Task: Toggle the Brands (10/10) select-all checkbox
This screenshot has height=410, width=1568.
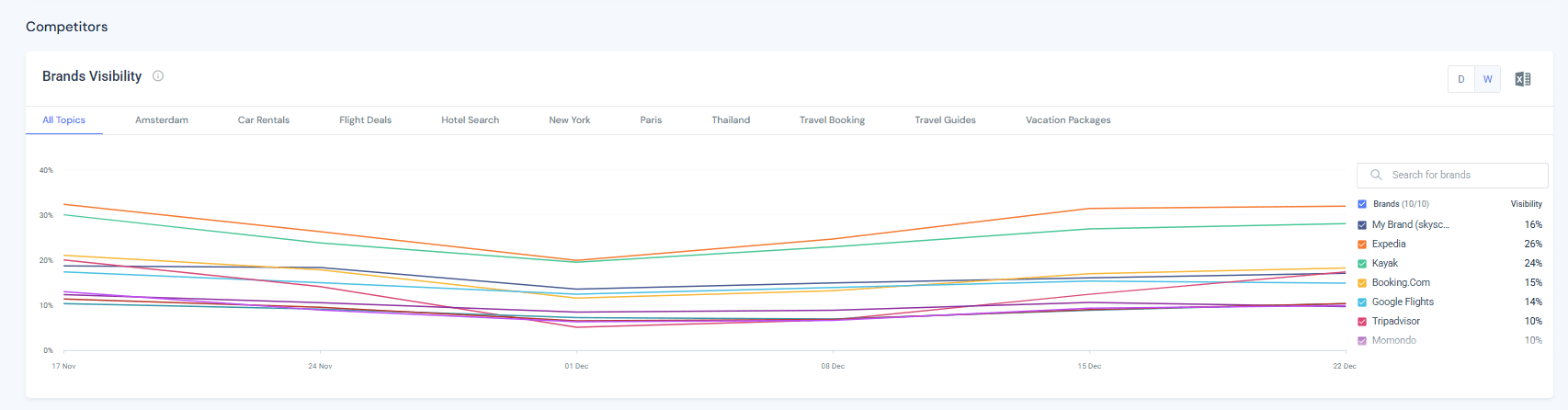Action: (1362, 204)
